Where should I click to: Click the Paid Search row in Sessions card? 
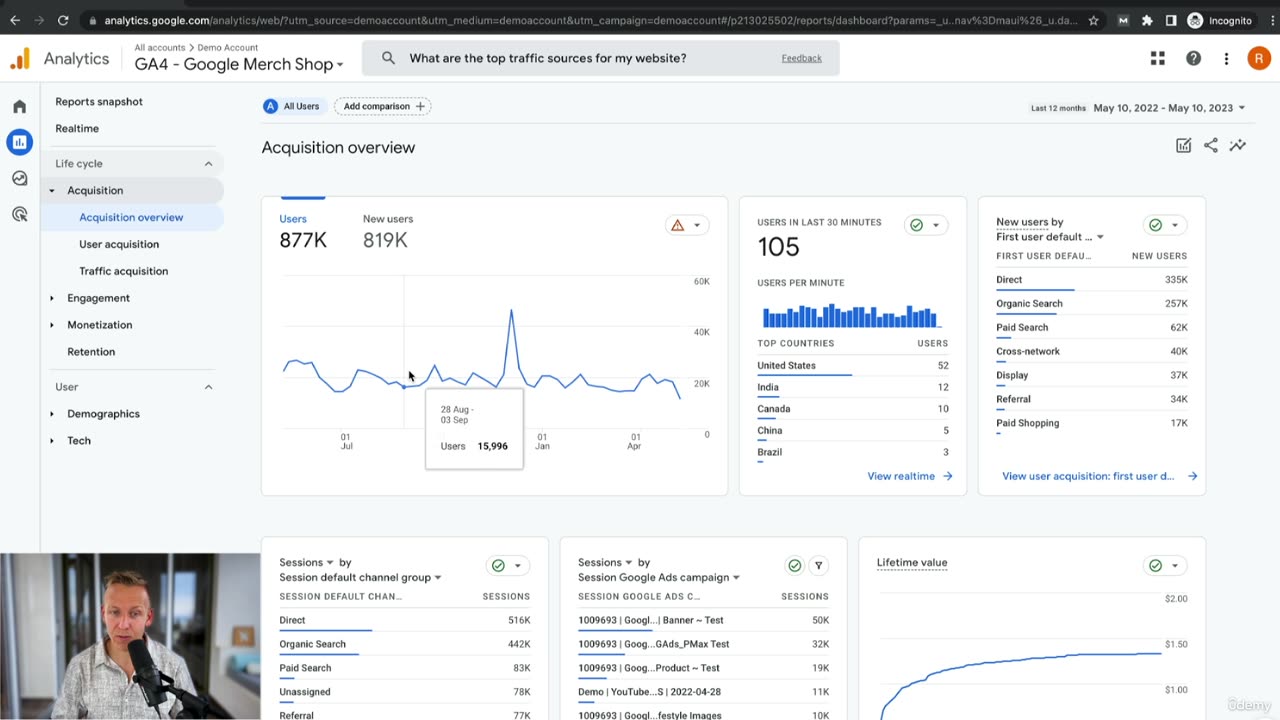pos(405,668)
